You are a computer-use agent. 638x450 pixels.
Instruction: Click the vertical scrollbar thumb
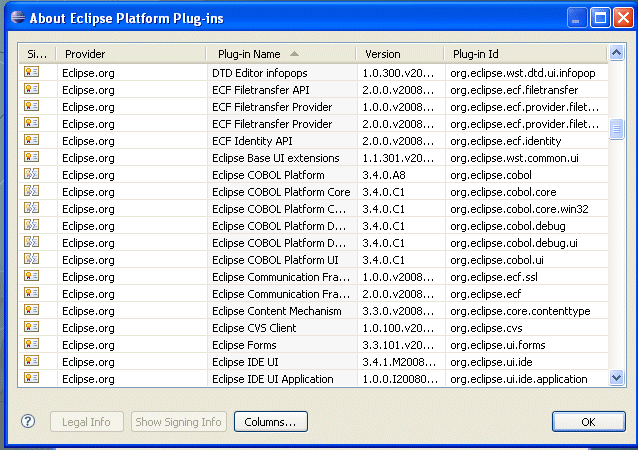pos(616,129)
